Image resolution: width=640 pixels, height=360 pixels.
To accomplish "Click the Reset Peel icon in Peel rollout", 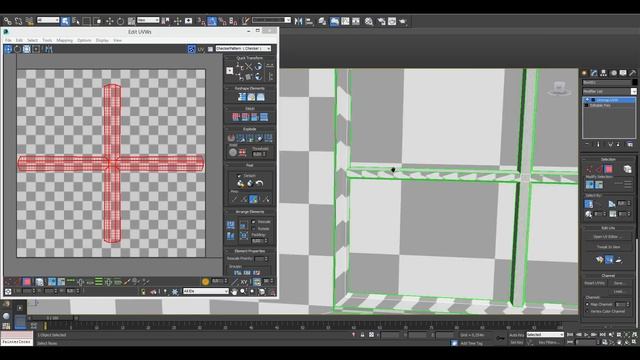I will click(x=260, y=184).
